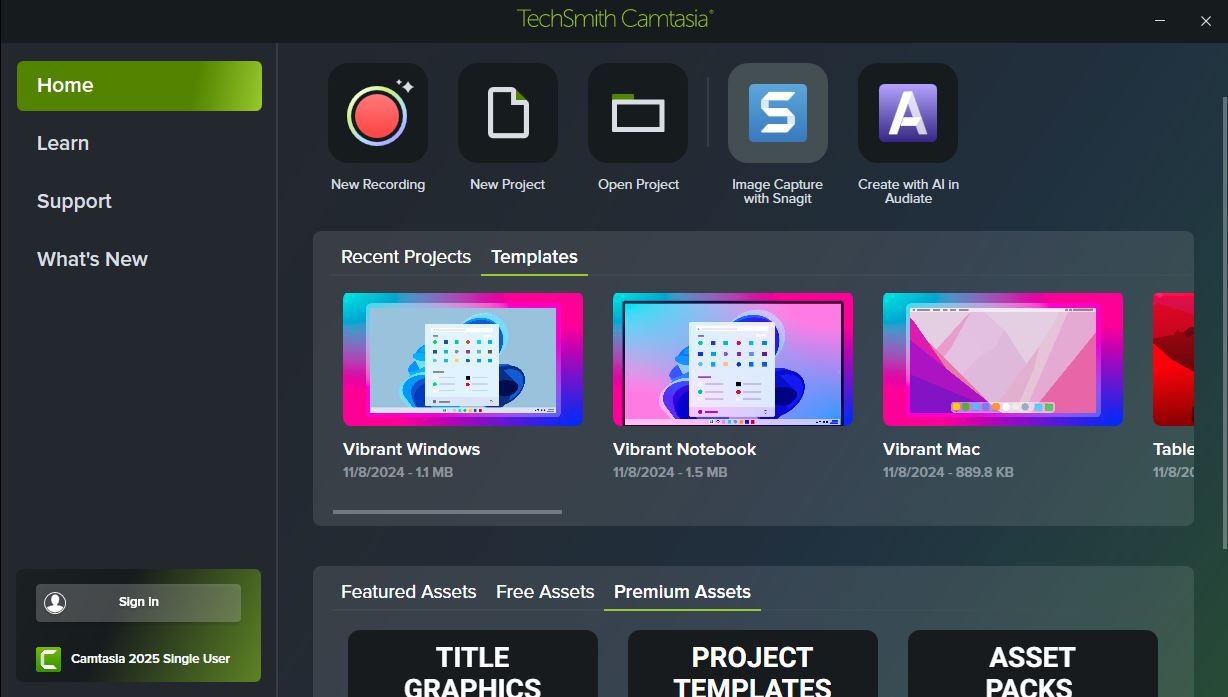Click the templates horizontal scrollbar
Screen dimensions: 1228x697
coord(447,512)
